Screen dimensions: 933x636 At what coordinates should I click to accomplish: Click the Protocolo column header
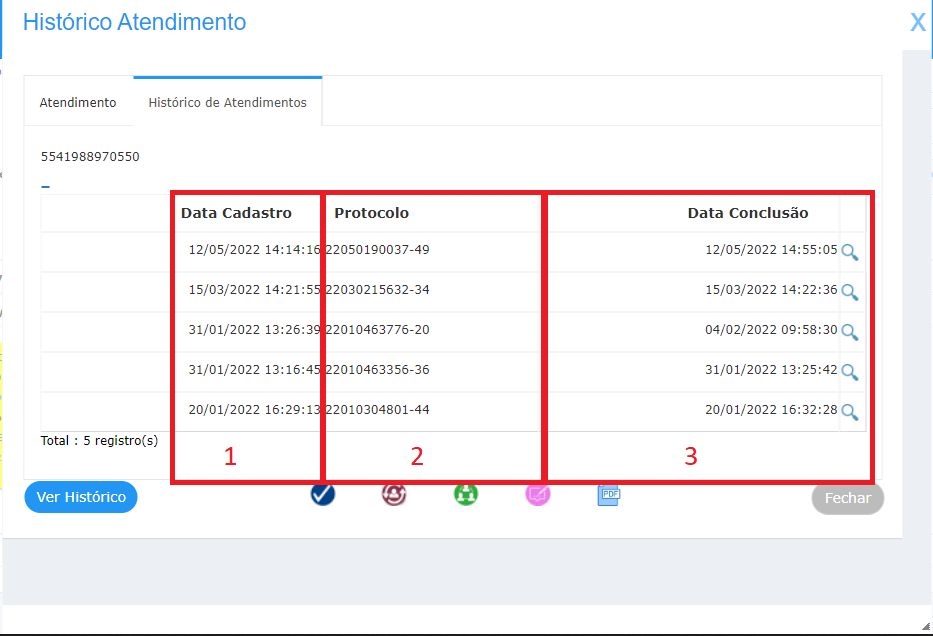click(371, 213)
